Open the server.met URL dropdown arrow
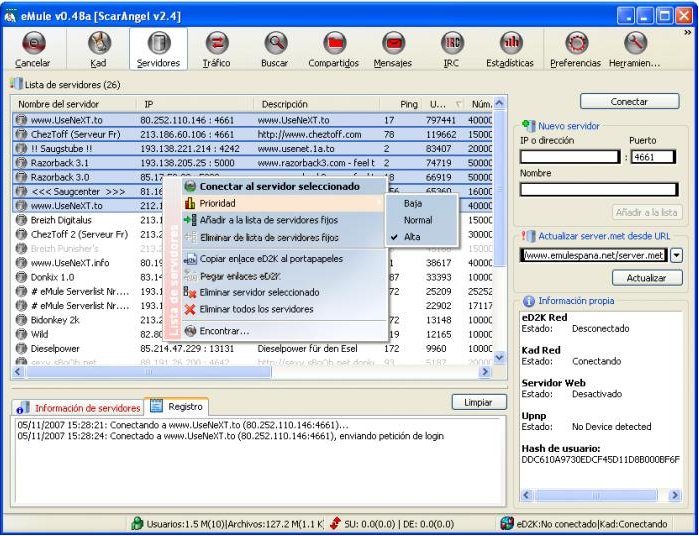Image resolution: width=699 pixels, height=536 pixels. [x=677, y=256]
